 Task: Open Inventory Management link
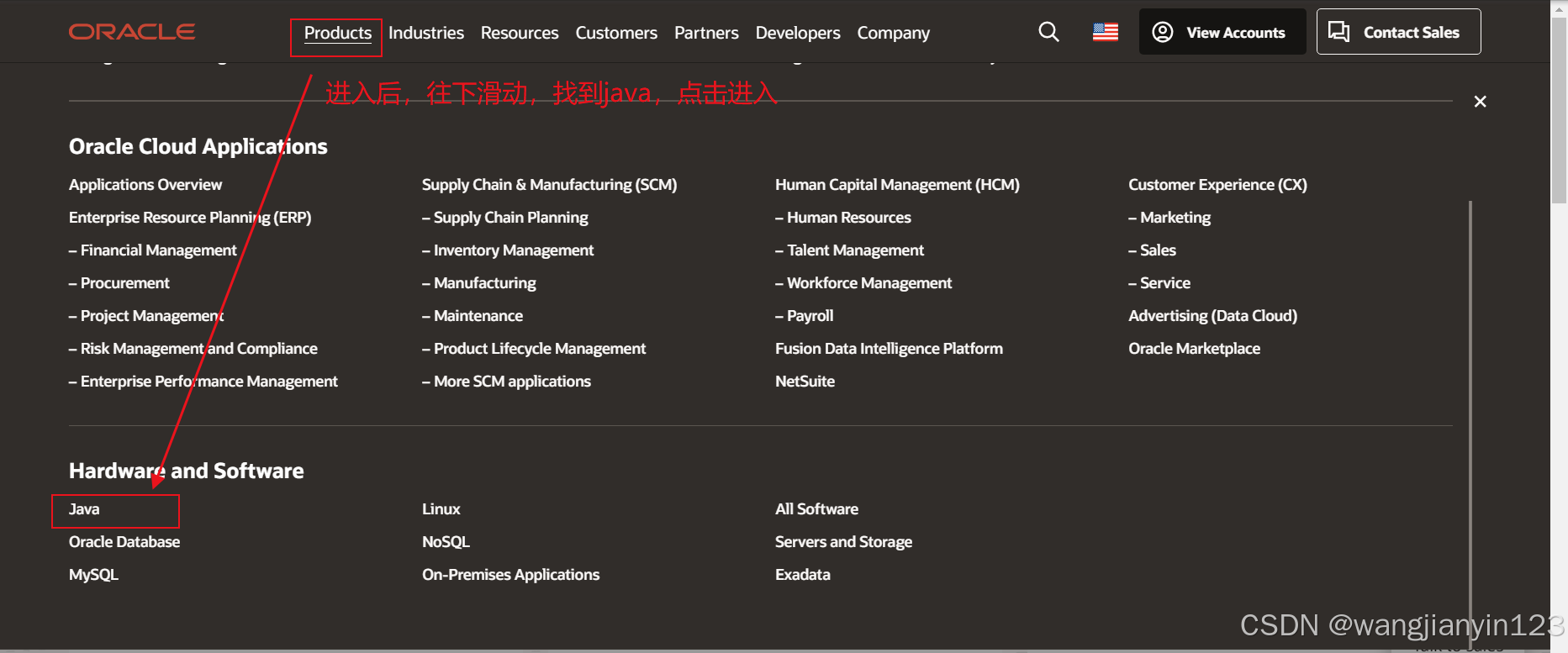[x=508, y=250]
